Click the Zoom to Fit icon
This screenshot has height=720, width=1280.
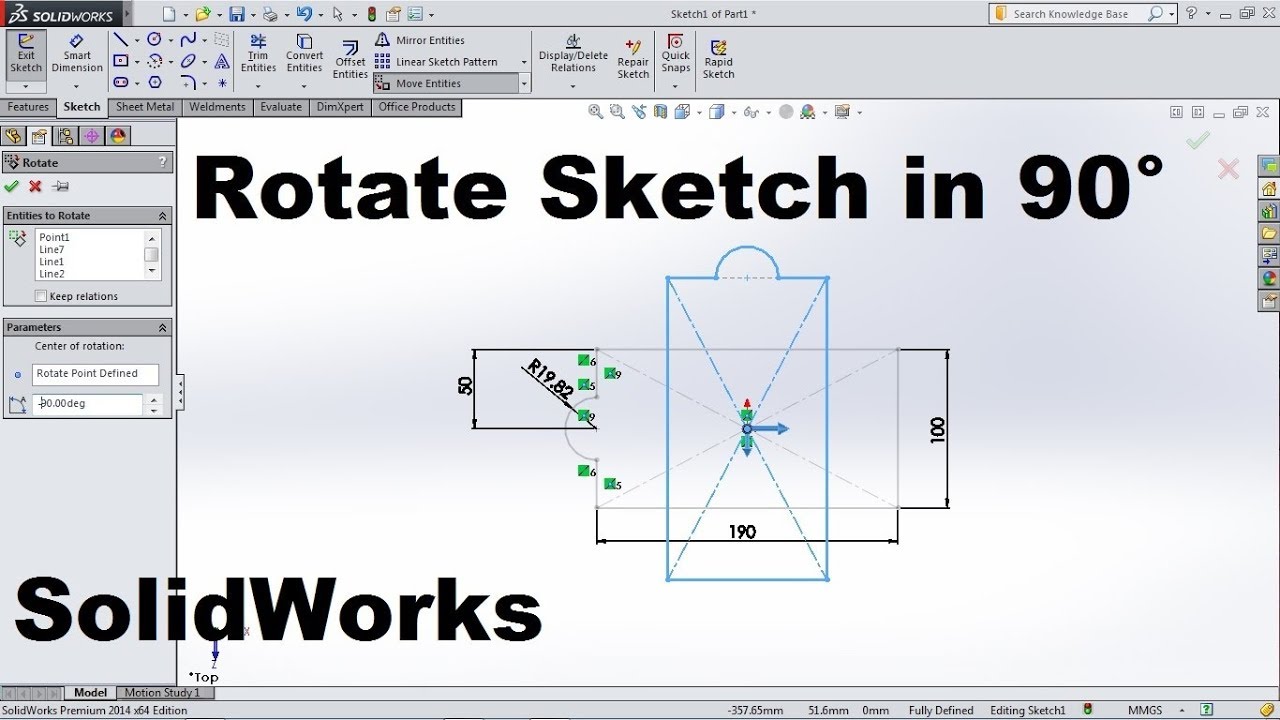click(x=596, y=112)
